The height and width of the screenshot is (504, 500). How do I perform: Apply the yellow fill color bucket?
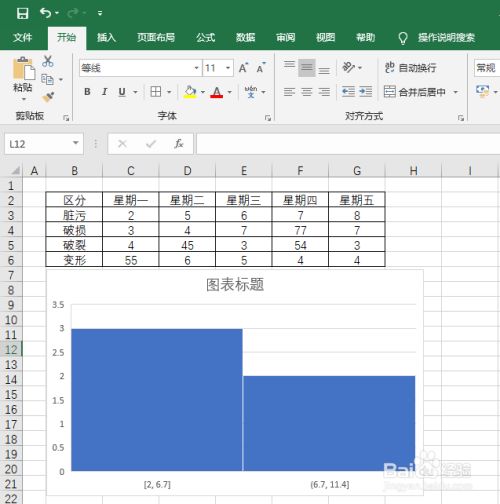(x=190, y=92)
